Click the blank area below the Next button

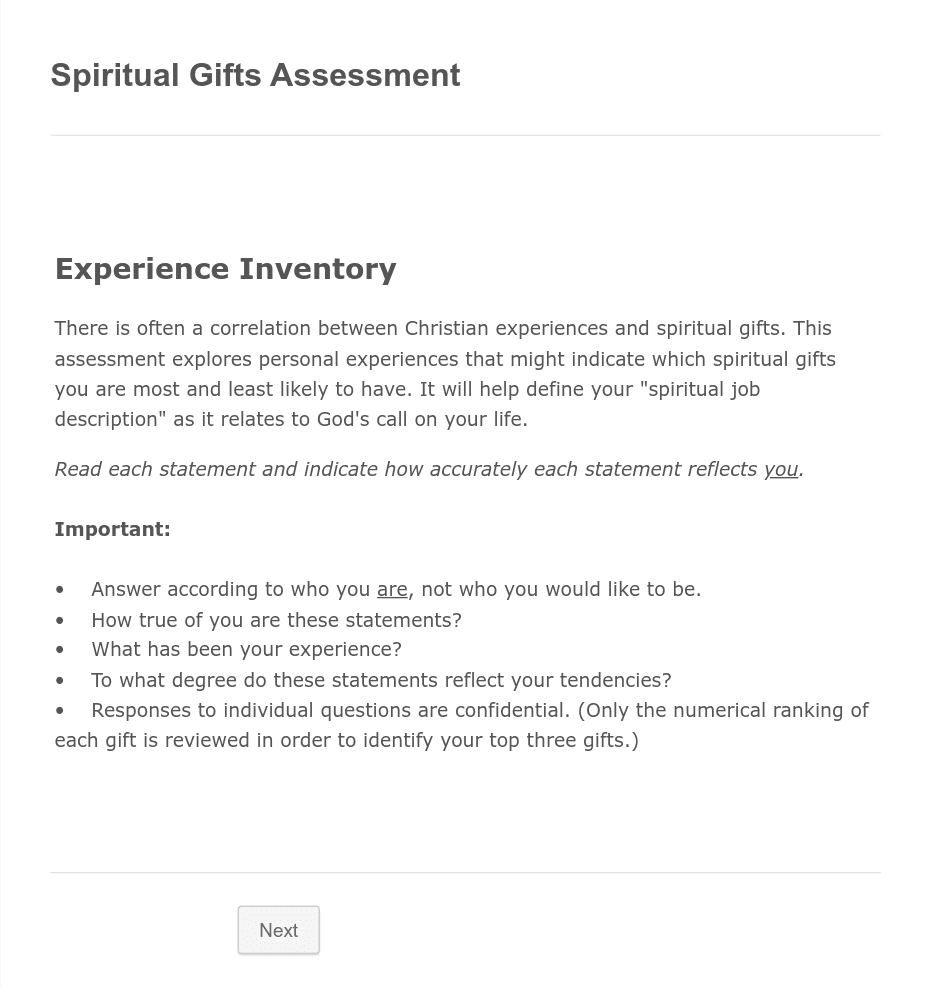(465, 975)
